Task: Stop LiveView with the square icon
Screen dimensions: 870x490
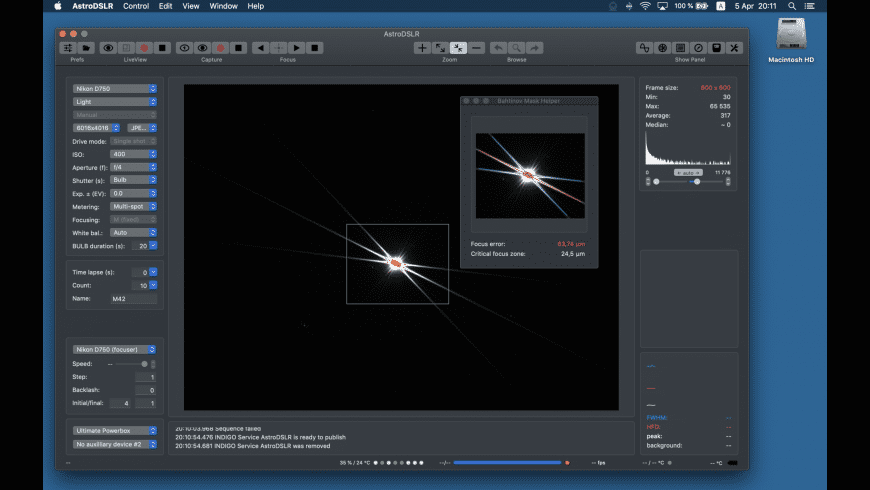Action: coord(162,48)
